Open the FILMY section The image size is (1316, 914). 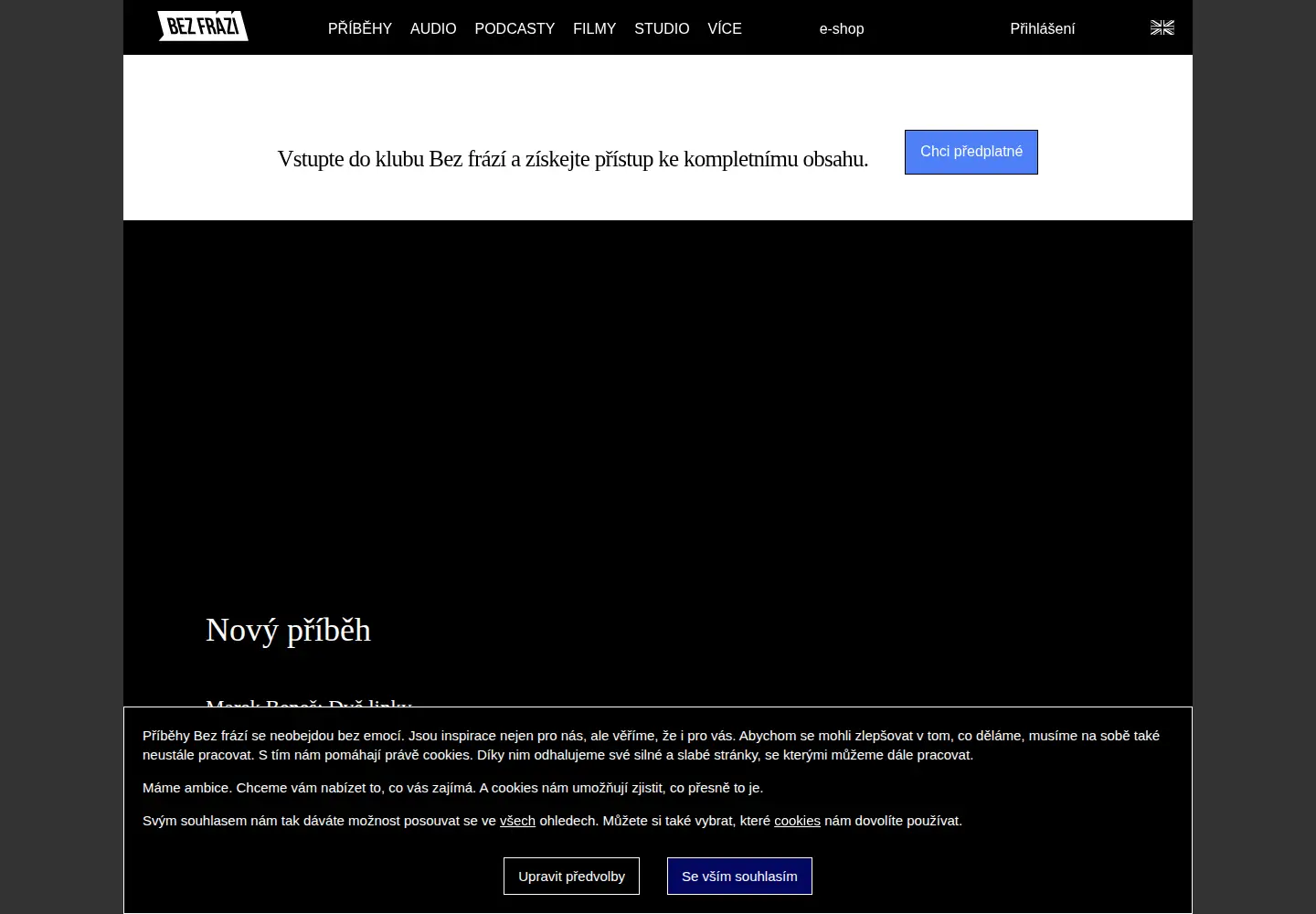tap(595, 28)
